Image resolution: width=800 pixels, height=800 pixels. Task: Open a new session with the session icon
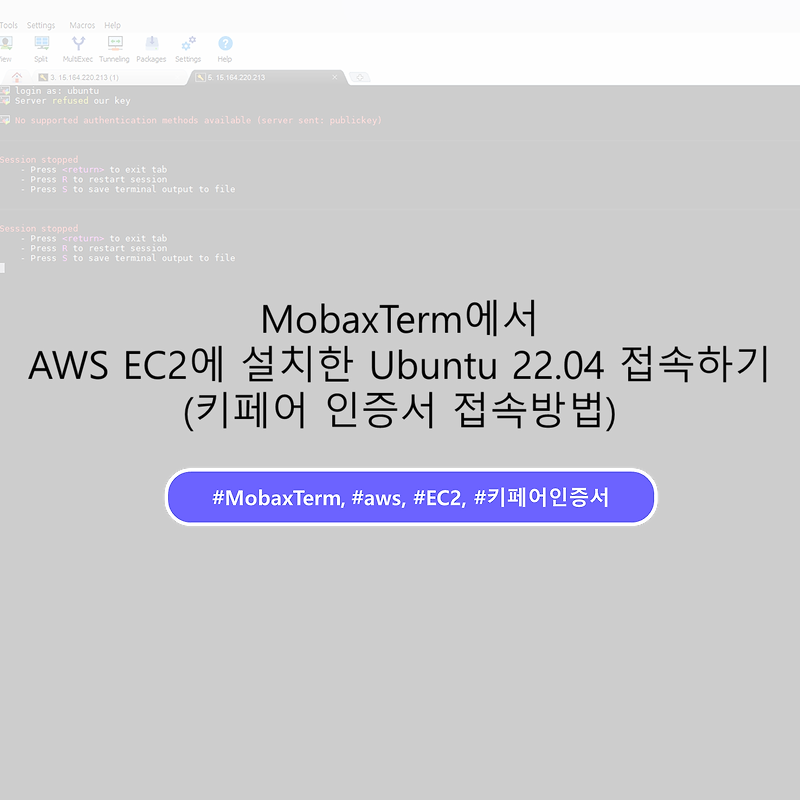point(5,45)
